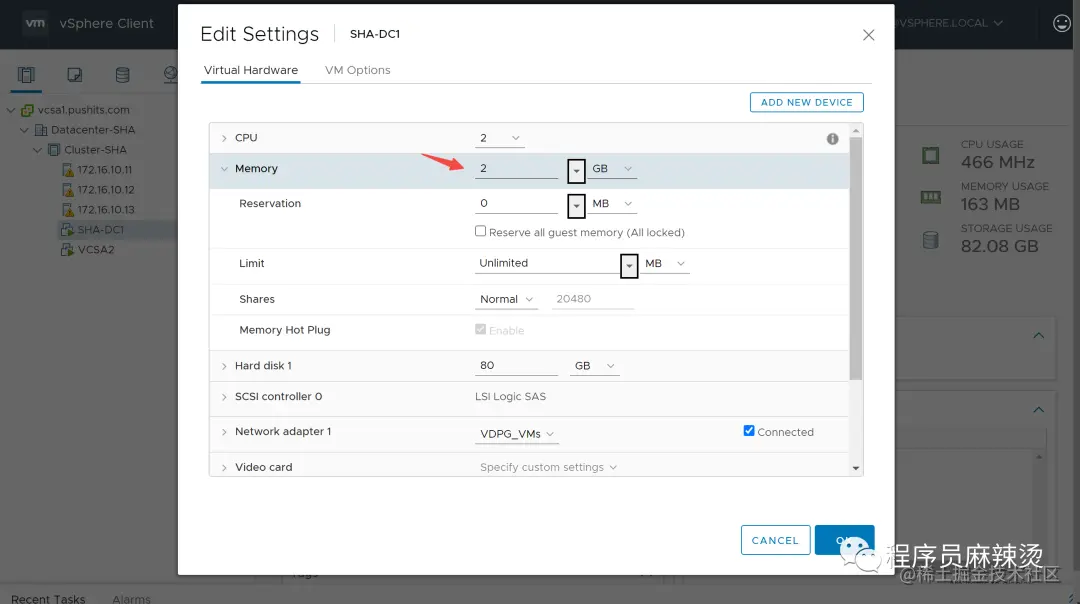Tick Reserve all guest memory checkbox

480,231
